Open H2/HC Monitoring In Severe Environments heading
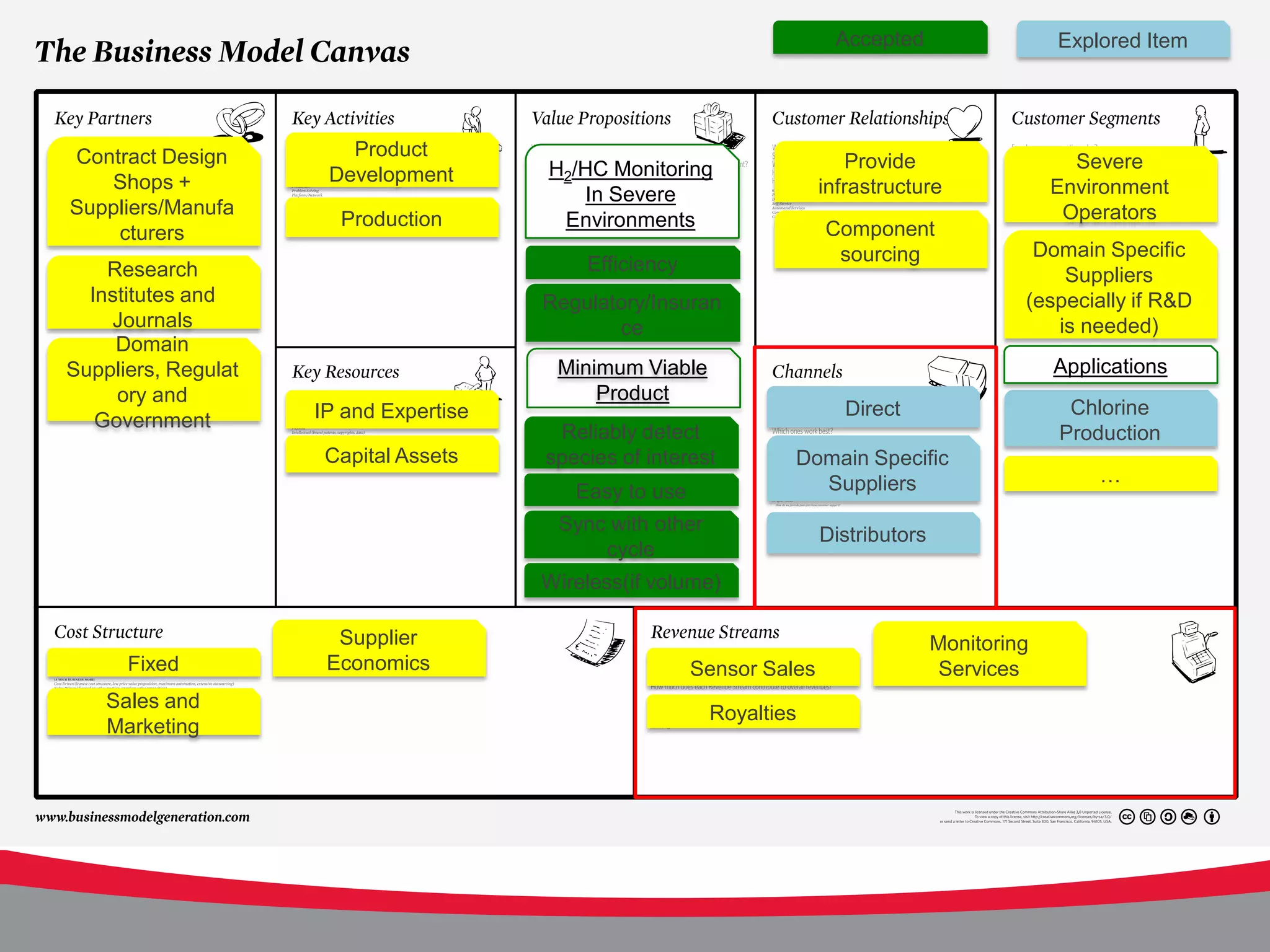The width and height of the screenshot is (1270, 952). [x=632, y=193]
